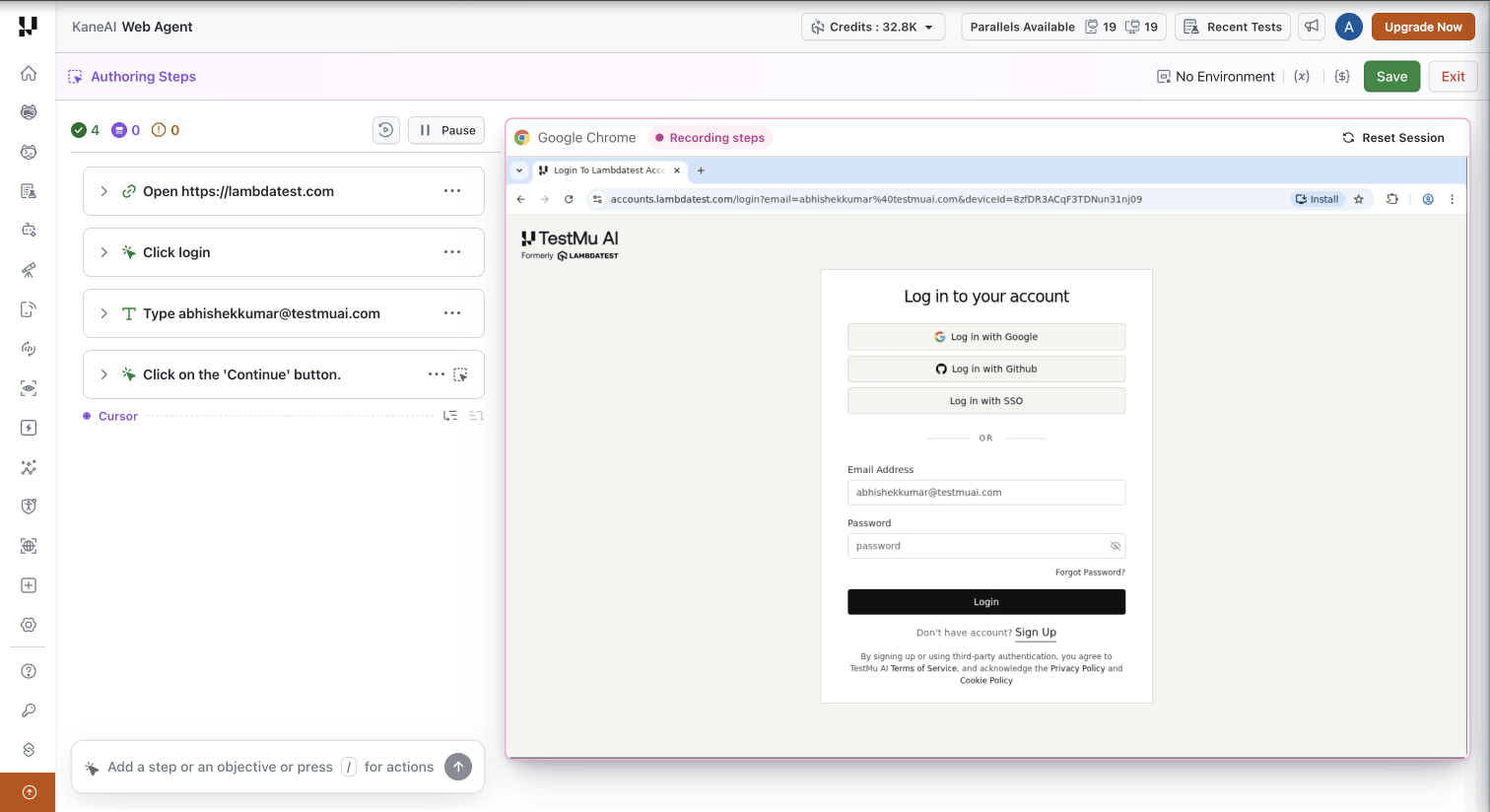1490x812 pixels.
Task: Click the secrets {$} icon
Action: pyautogui.click(x=1342, y=77)
